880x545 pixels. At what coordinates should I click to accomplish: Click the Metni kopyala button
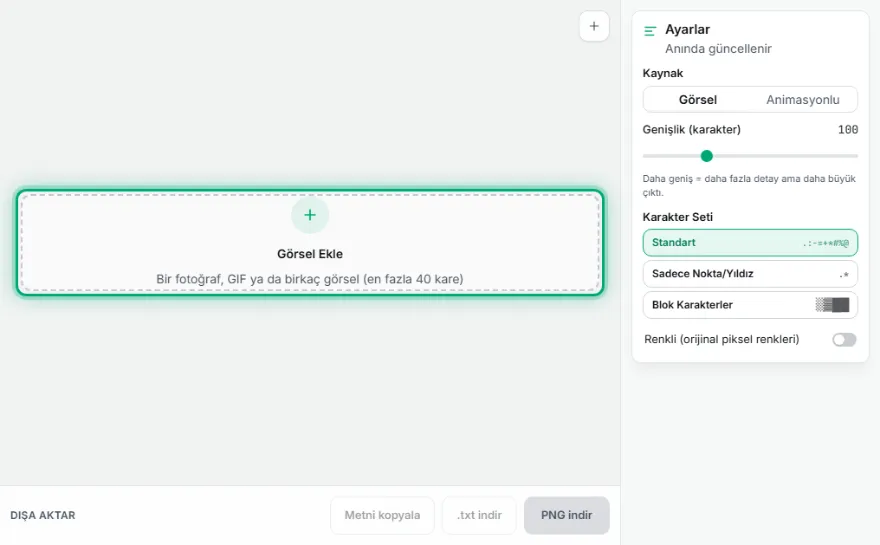[x=382, y=515]
